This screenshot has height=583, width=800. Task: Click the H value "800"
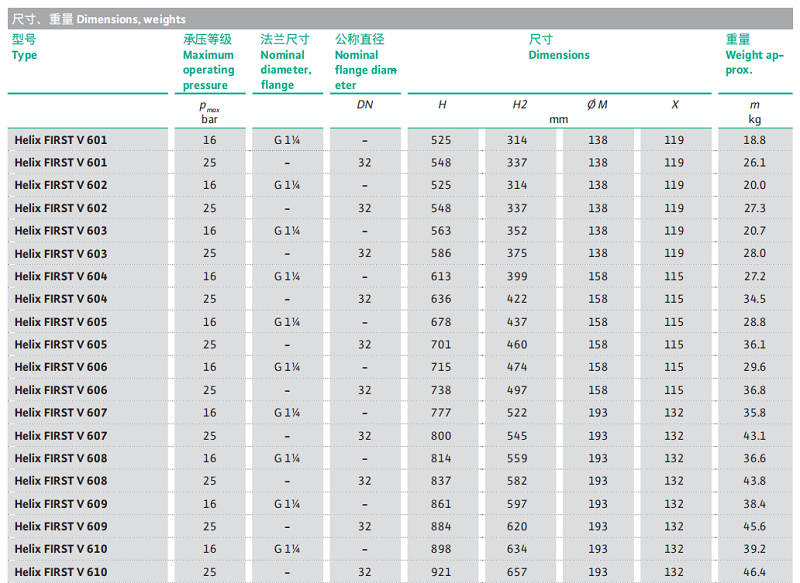tap(441, 436)
